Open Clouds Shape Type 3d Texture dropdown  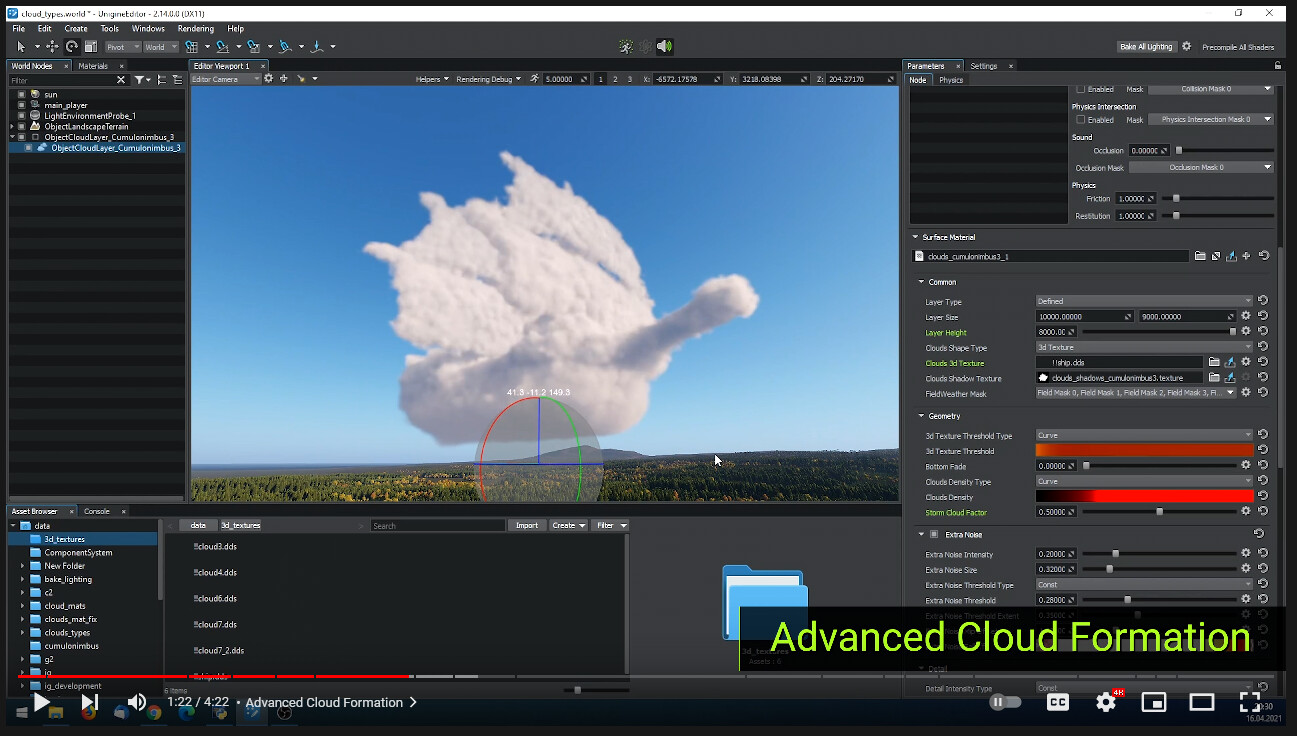point(1143,347)
